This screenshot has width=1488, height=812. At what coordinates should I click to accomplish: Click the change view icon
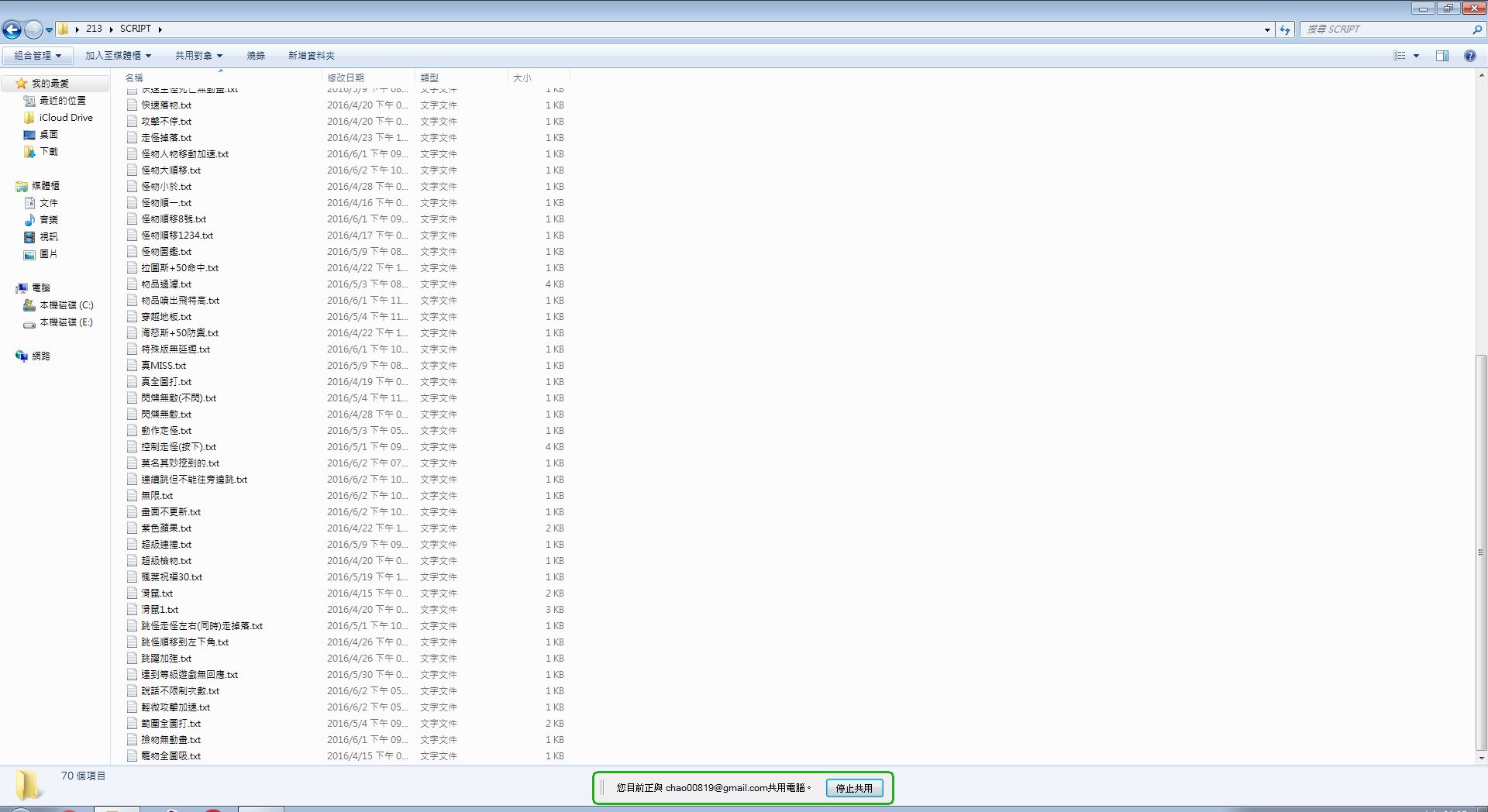click(x=1400, y=56)
